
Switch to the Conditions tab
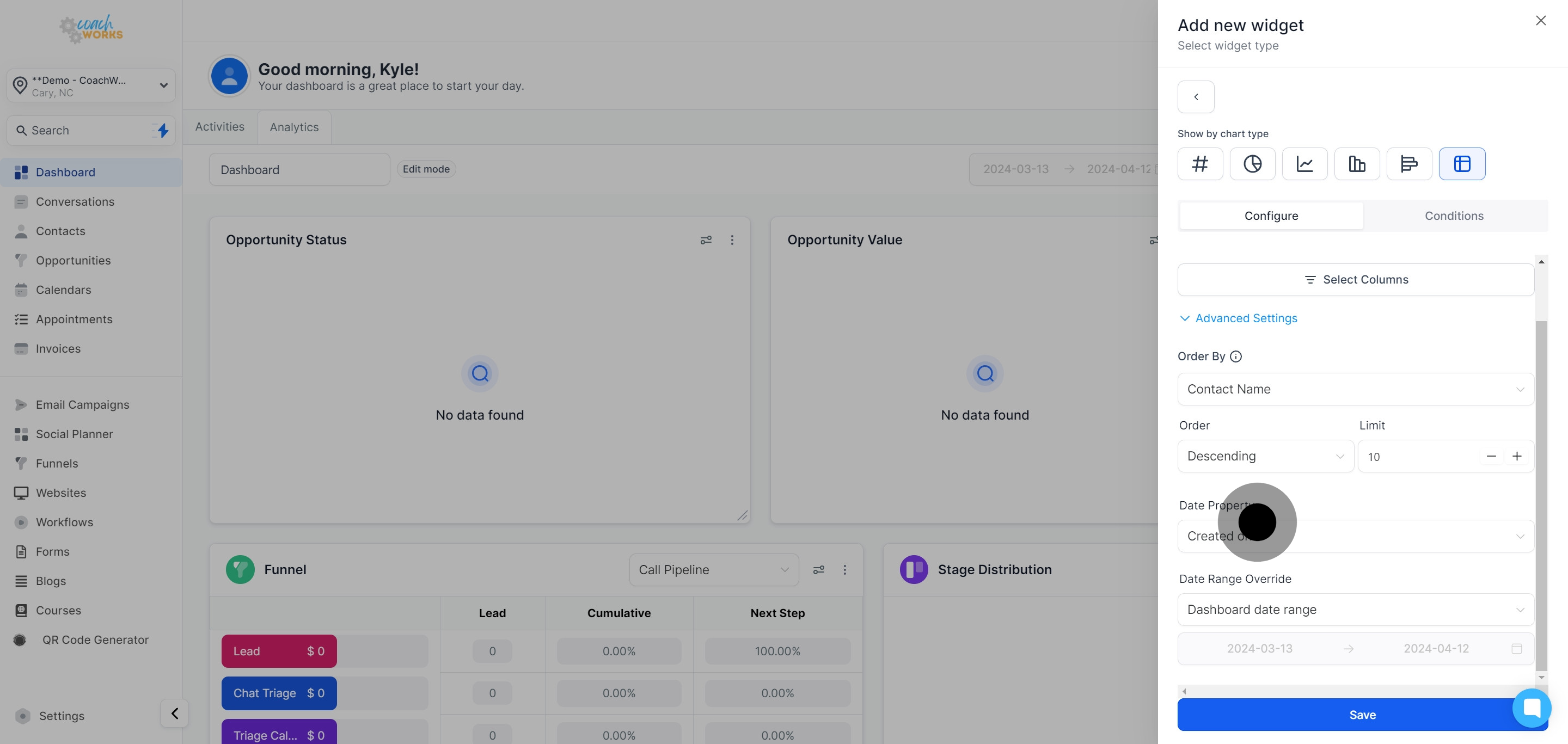click(1454, 216)
